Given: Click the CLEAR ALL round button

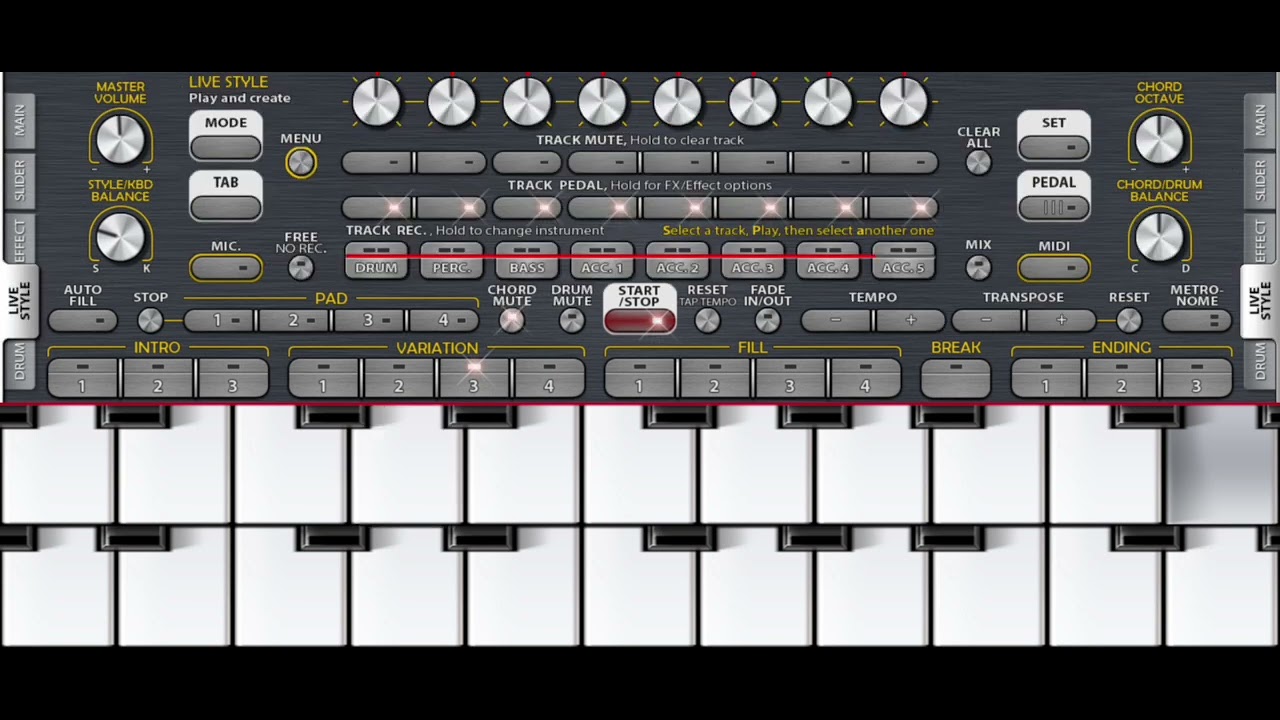Looking at the screenshot, I should [978, 163].
